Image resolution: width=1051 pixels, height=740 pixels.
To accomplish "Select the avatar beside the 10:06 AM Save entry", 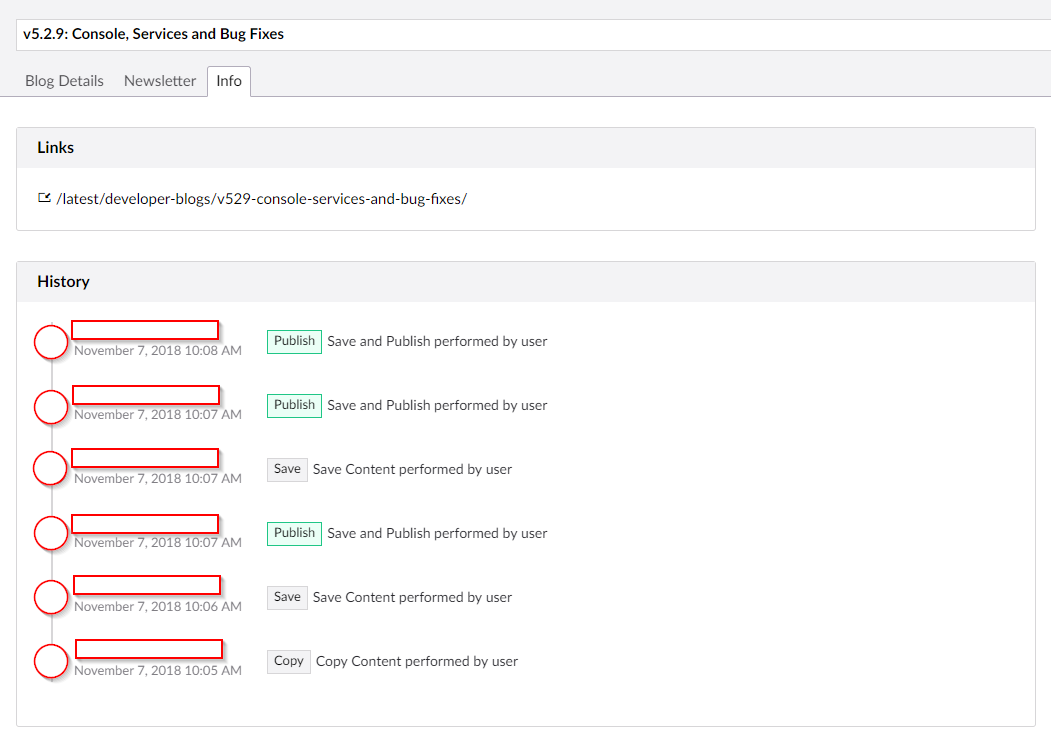I will [x=51, y=597].
